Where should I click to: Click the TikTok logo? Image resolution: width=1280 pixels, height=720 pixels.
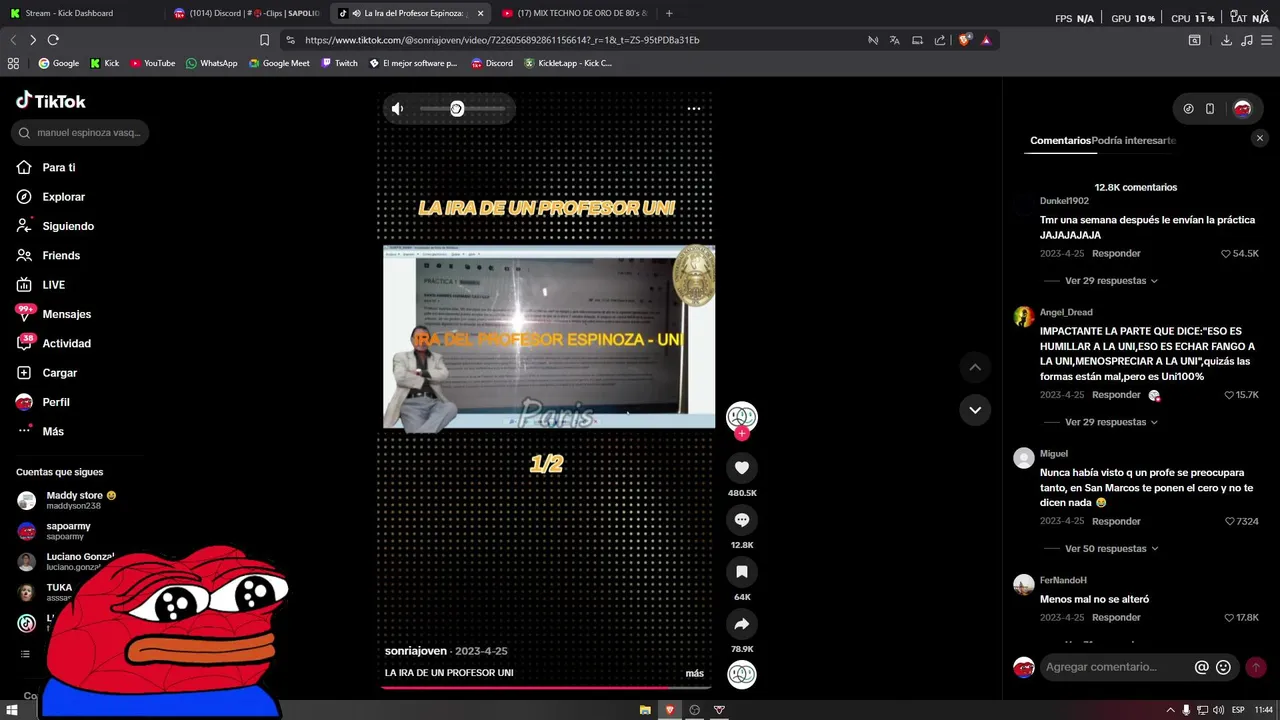pyautogui.click(x=51, y=100)
